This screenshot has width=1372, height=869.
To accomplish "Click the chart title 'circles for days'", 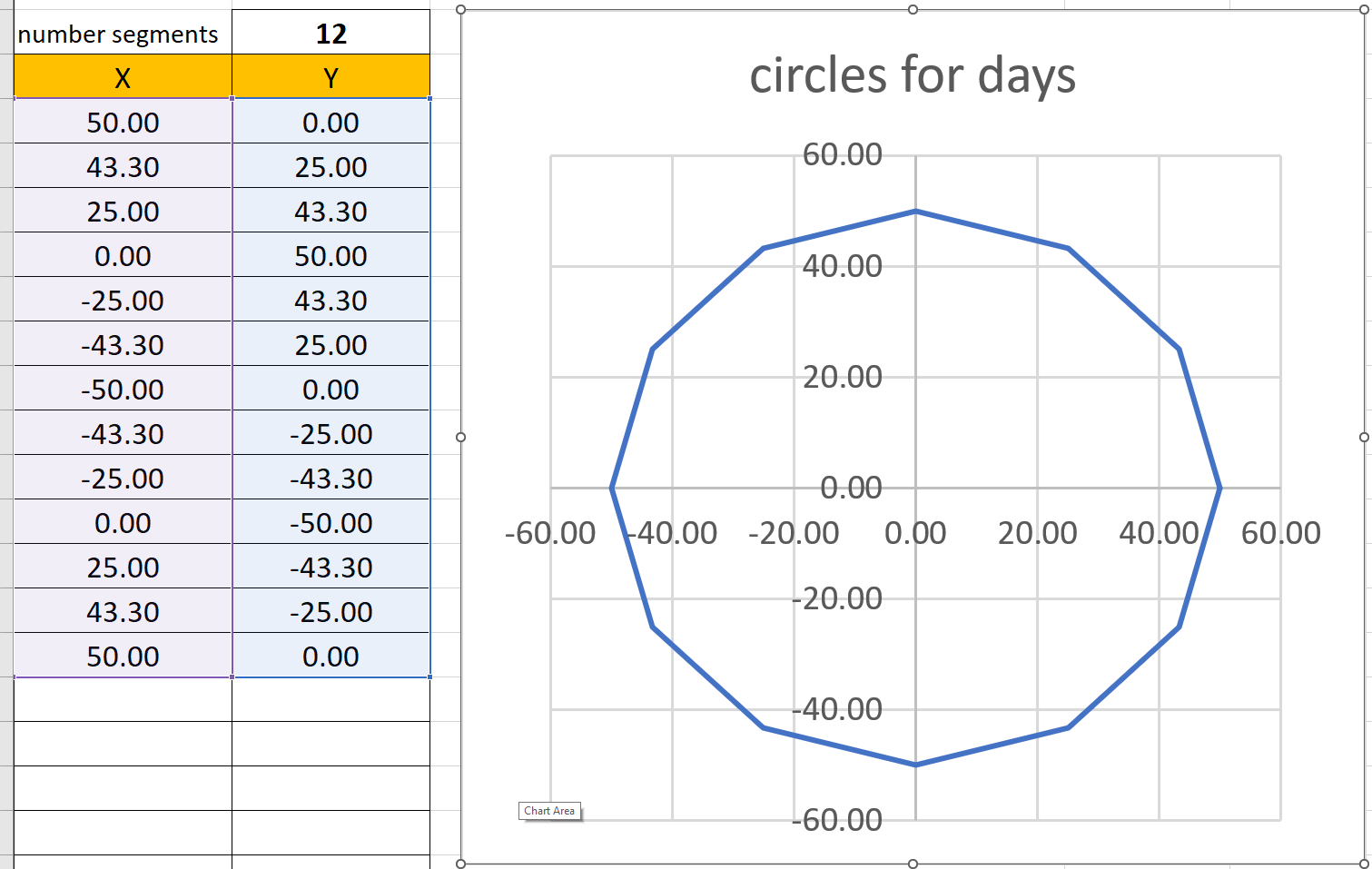I will 913,74.
